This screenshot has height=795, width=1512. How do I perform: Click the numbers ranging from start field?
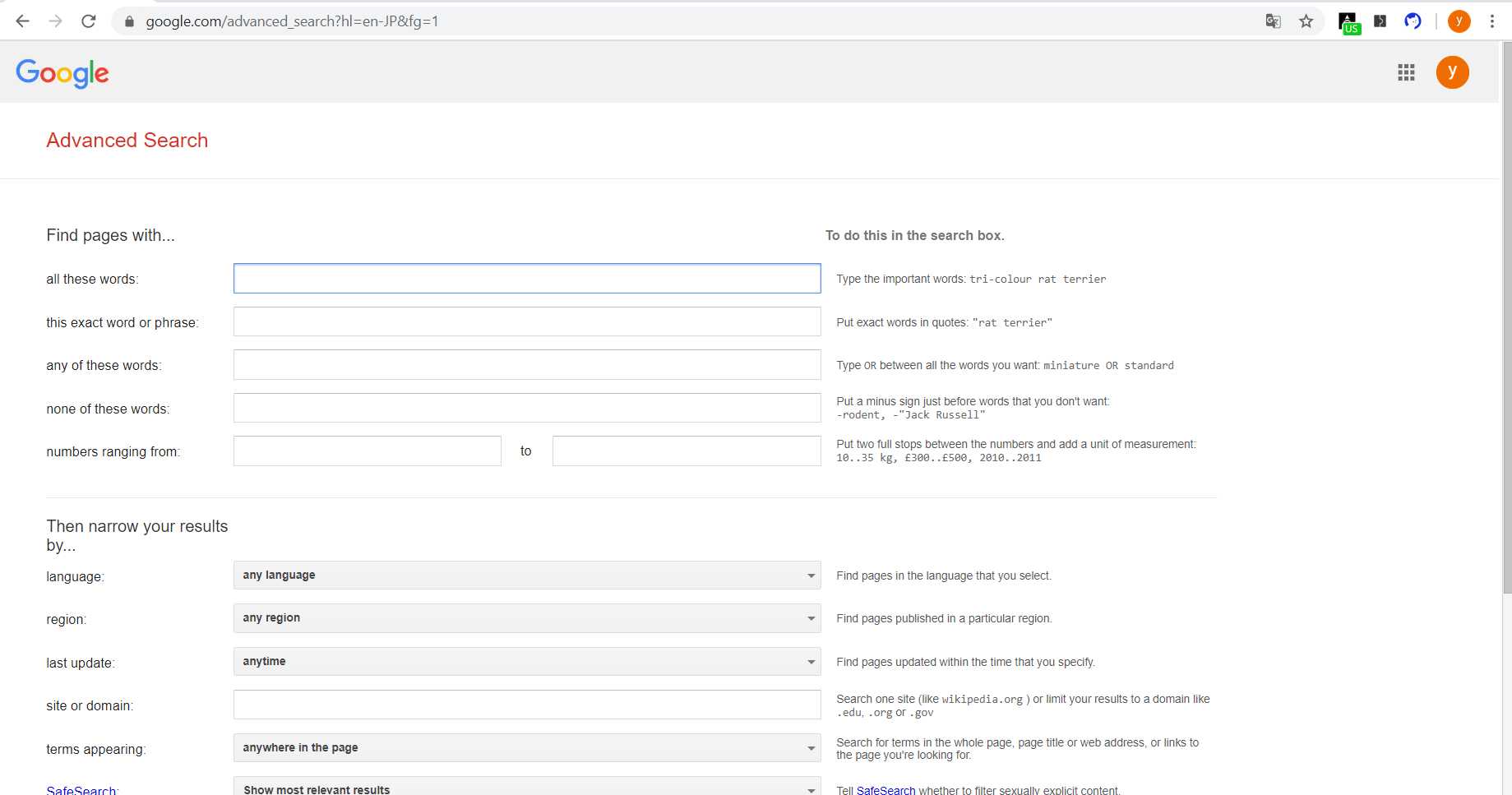point(368,451)
